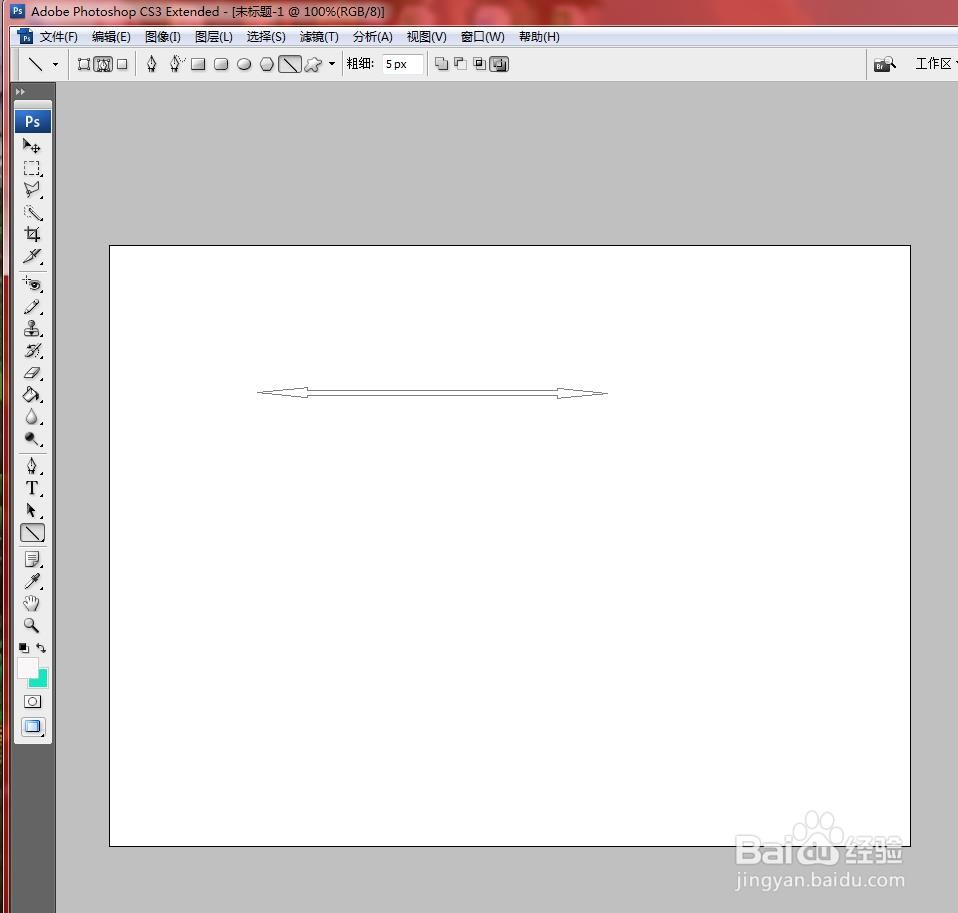Swap foreground and background colors
This screenshot has height=913, width=958.
[x=41, y=648]
